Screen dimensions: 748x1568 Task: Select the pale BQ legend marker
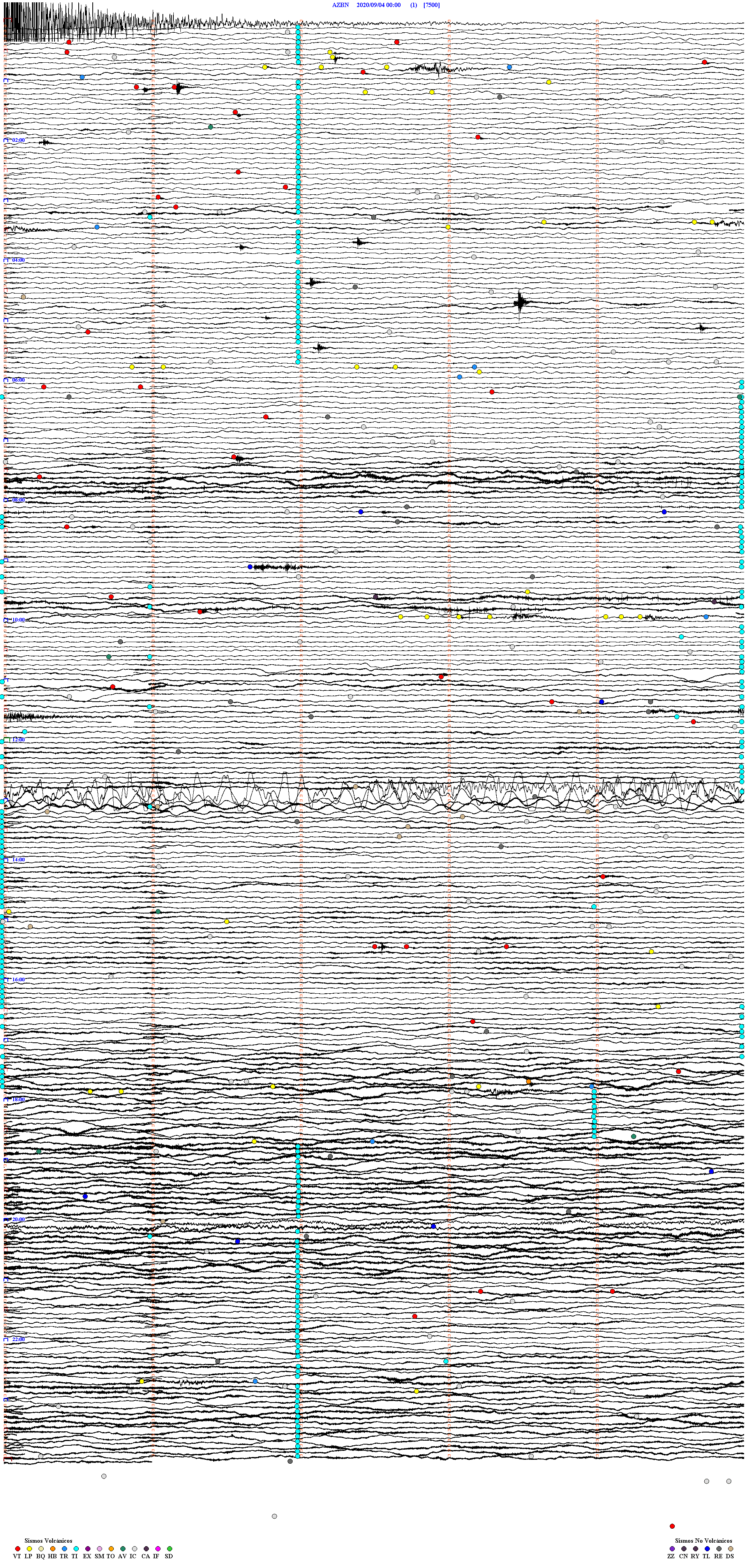pyautogui.click(x=41, y=1549)
